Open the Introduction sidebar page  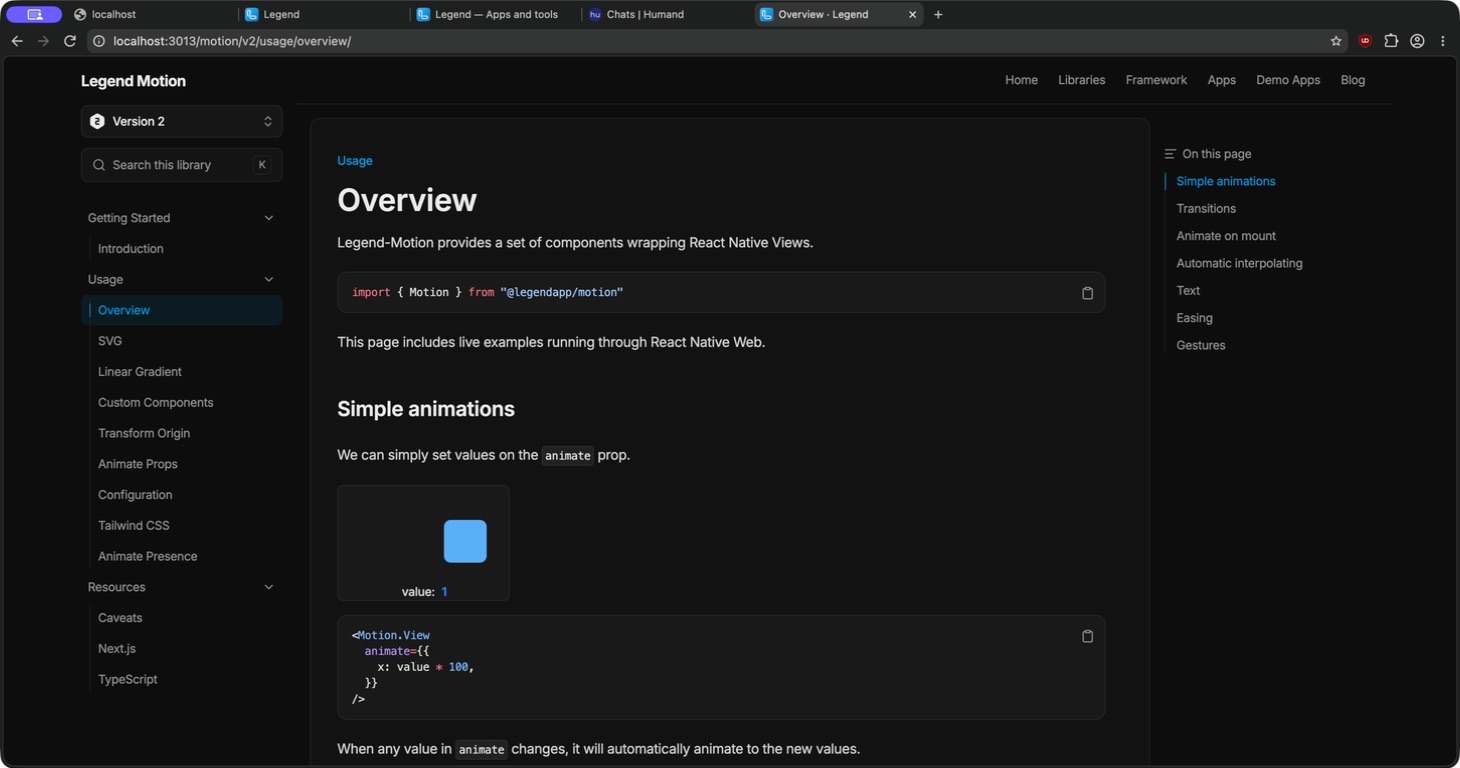tap(130, 249)
